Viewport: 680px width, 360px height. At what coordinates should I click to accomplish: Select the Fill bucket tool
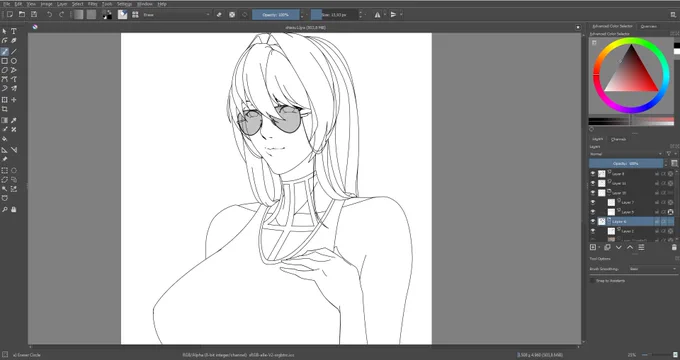tap(5, 139)
